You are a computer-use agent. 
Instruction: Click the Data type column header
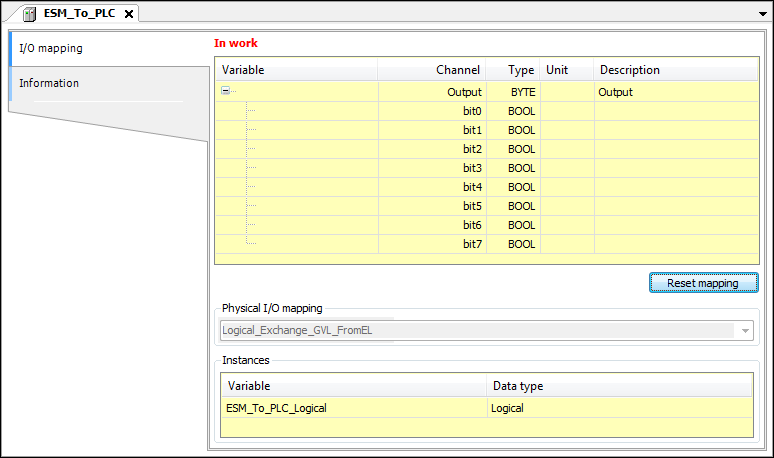(618, 386)
